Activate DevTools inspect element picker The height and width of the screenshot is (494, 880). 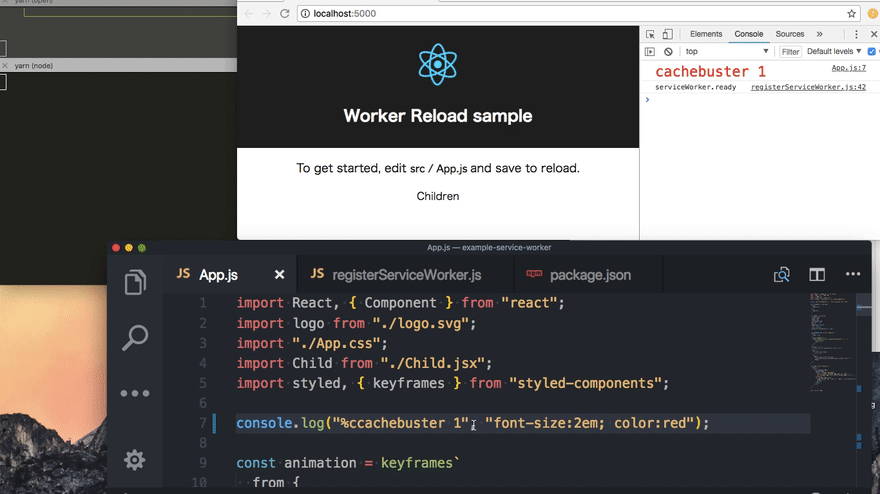[x=650, y=34]
